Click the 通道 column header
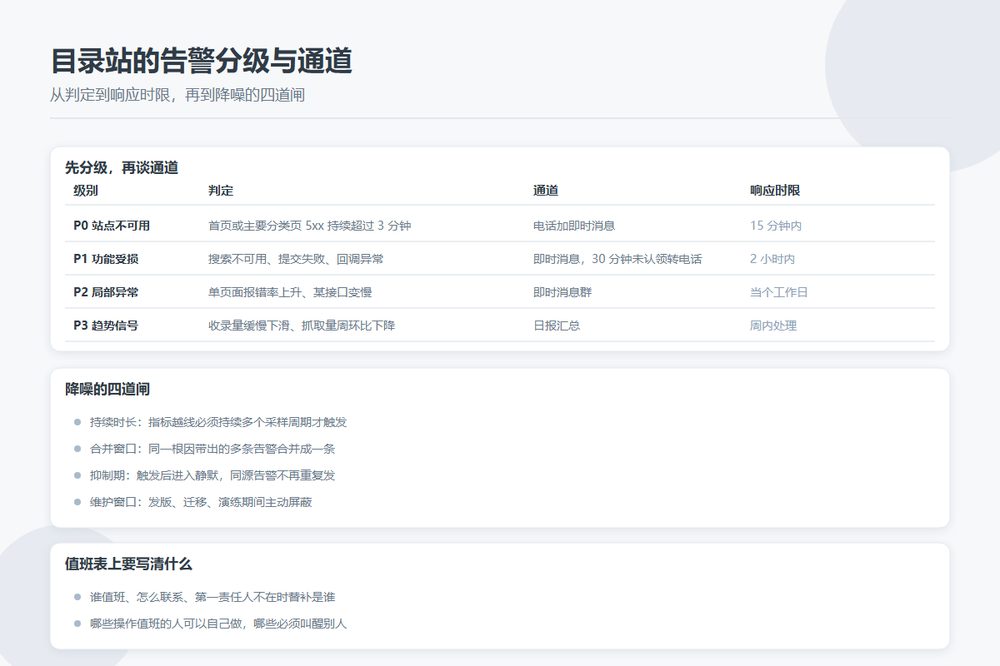Image resolution: width=1000 pixels, height=666 pixels. 545,190
